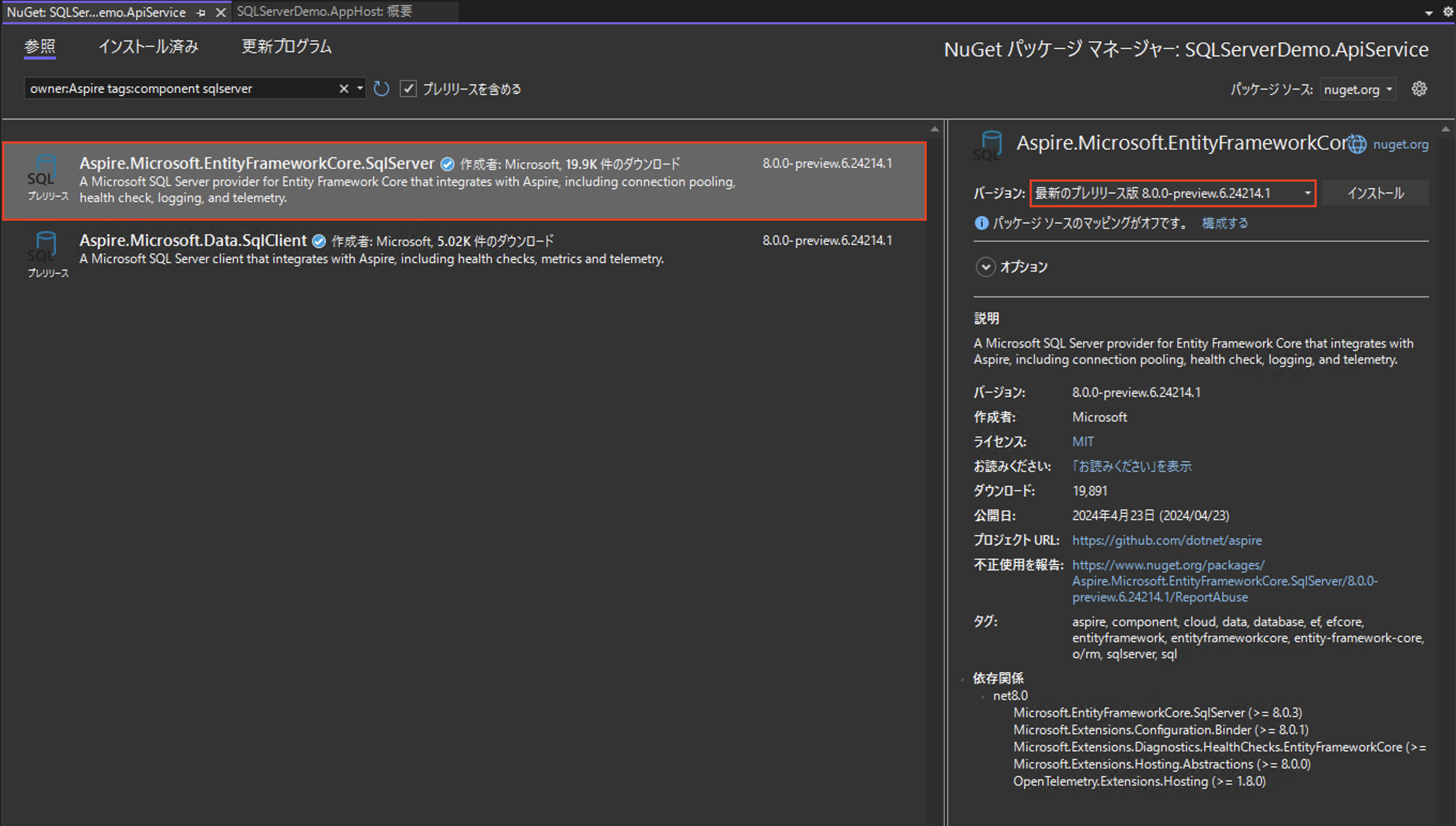Open the MIT license link
1456x826 pixels.
pyautogui.click(x=1082, y=441)
